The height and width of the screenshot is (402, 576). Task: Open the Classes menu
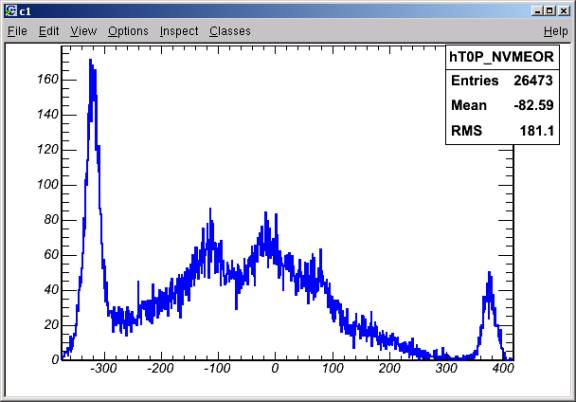(230, 31)
